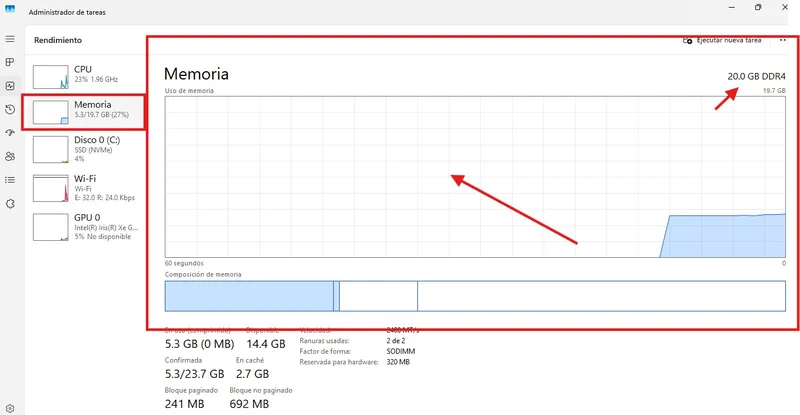Viewport: 800px width, 415px height.
Task: Click the GPU 0 mini graph thumbnail
Action: pyautogui.click(x=51, y=227)
